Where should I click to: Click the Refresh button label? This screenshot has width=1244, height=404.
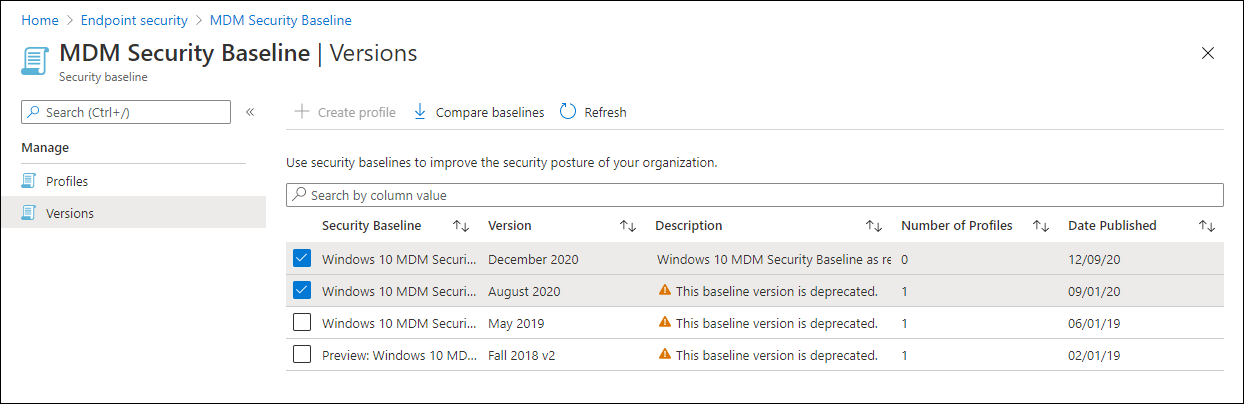(606, 112)
